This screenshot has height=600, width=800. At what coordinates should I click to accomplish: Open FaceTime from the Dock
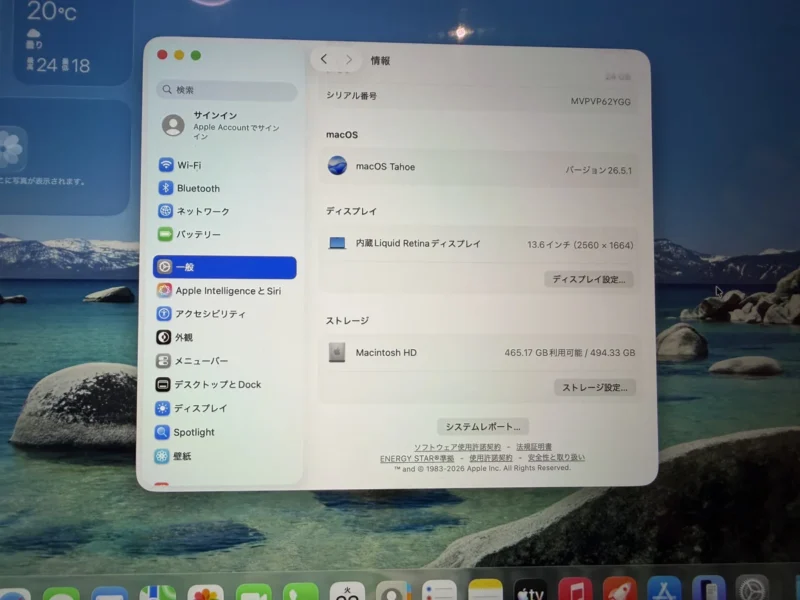[x=254, y=592]
